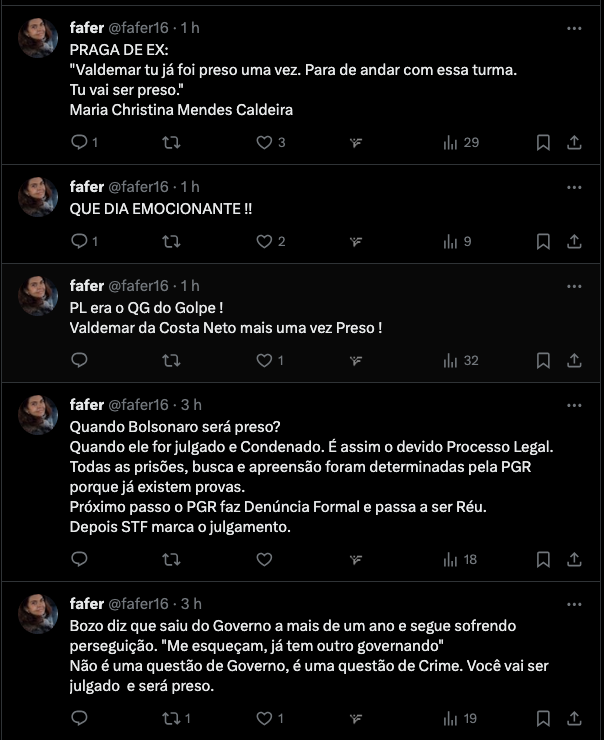Image resolution: width=604 pixels, height=740 pixels.
Task: Open Grok icon on 'PRAGA DE EX' tweet
Action: (355, 143)
